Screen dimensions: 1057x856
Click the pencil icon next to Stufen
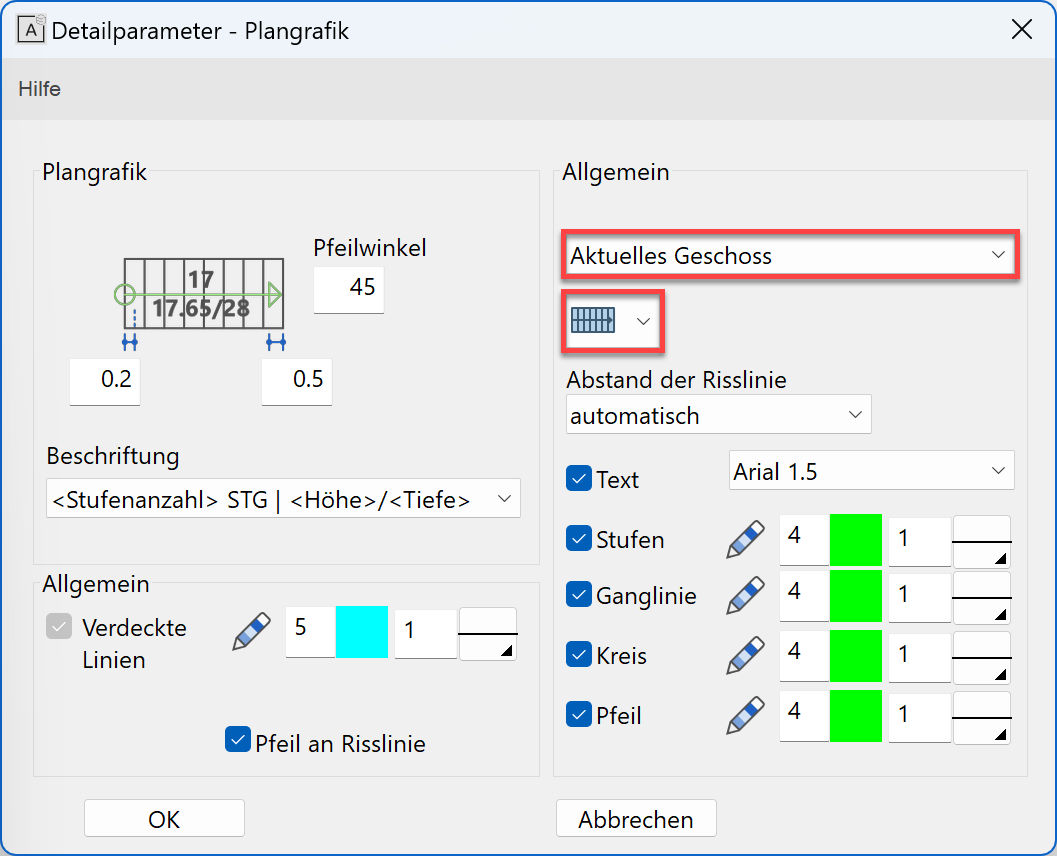click(745, 539)
